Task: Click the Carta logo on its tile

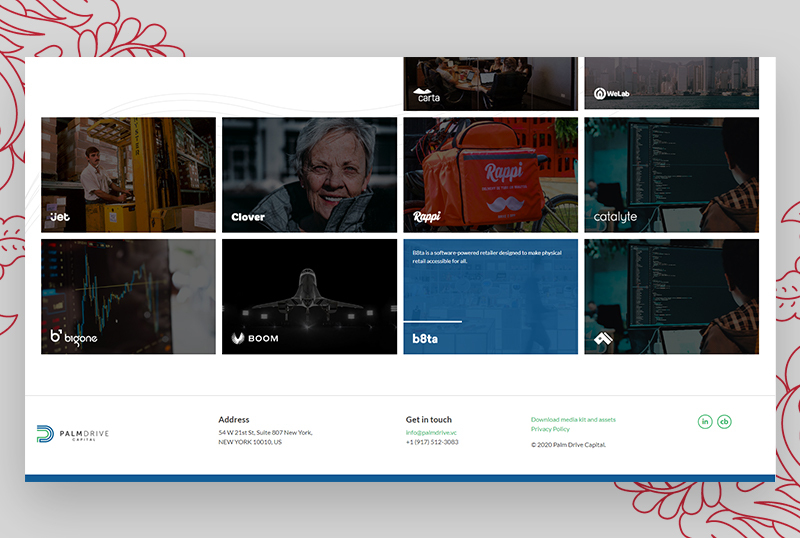Action: [427, 96]
